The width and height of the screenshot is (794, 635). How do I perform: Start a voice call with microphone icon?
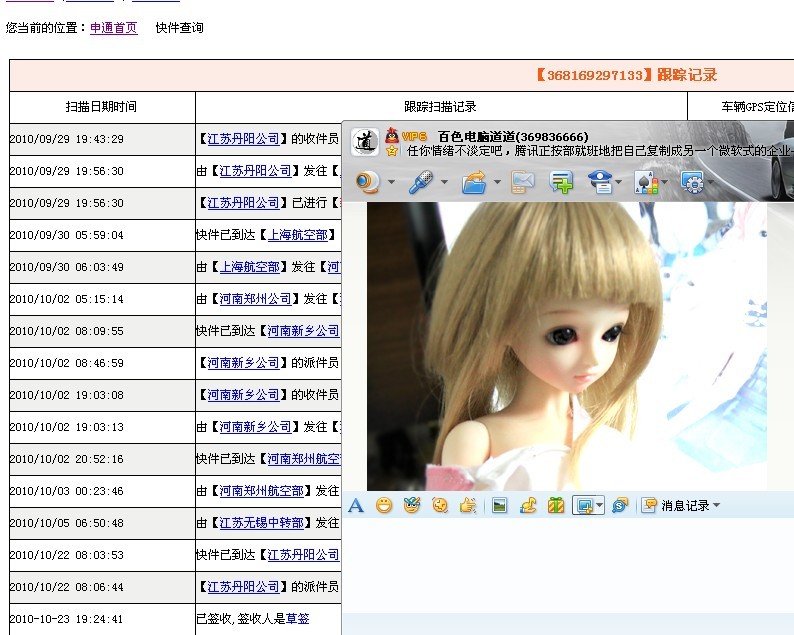421,182
